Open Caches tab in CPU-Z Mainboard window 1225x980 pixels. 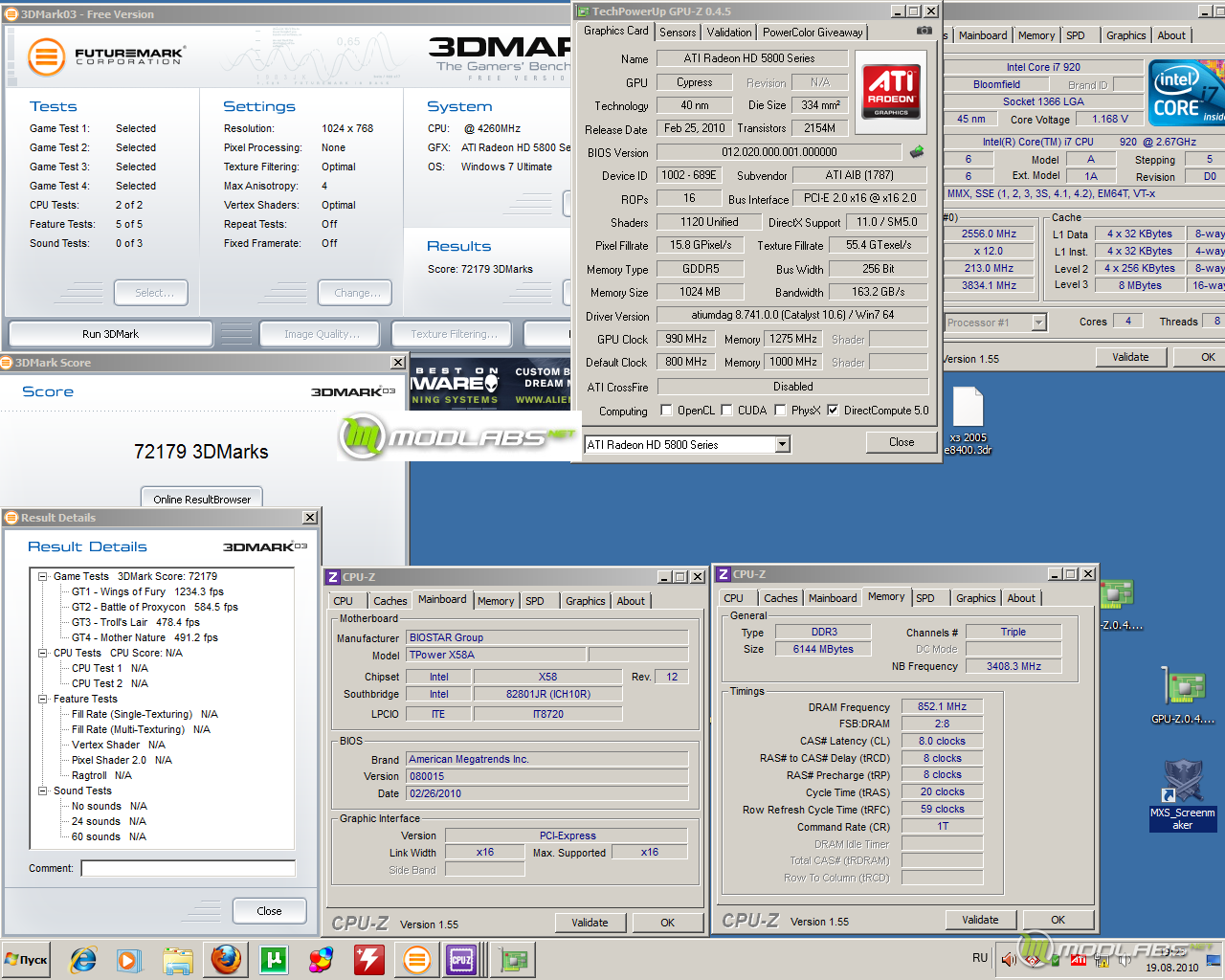390,601
